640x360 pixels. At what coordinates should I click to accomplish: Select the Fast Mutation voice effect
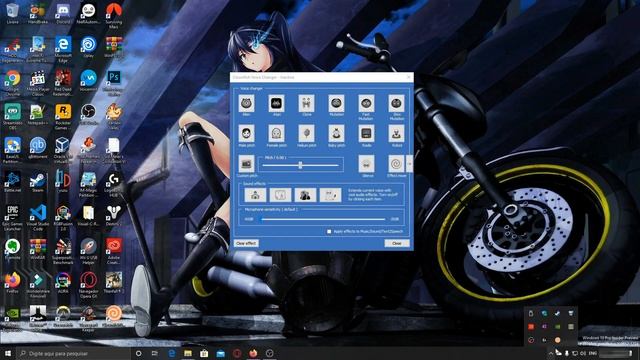[366, 103]
